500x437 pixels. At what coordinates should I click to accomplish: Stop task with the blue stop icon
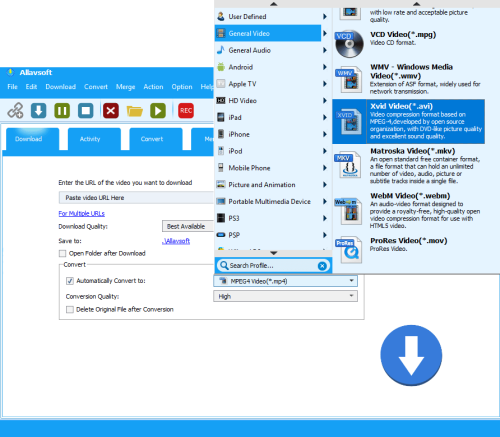click(86, 111)
